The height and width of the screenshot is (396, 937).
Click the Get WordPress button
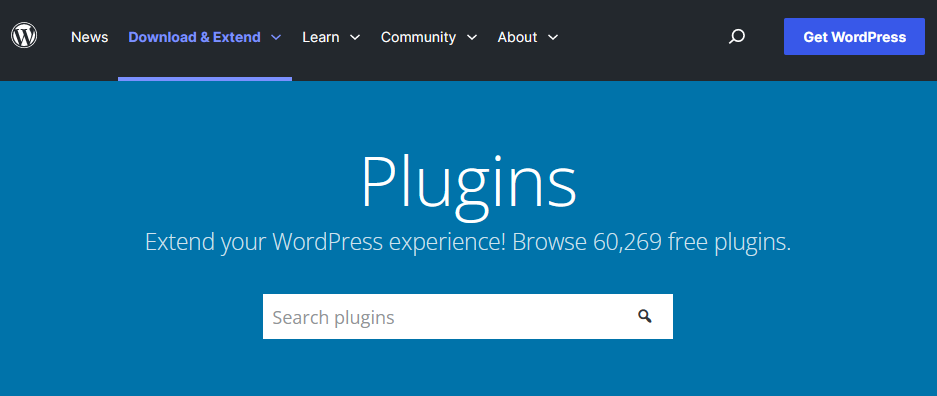[x=855, y=37]
